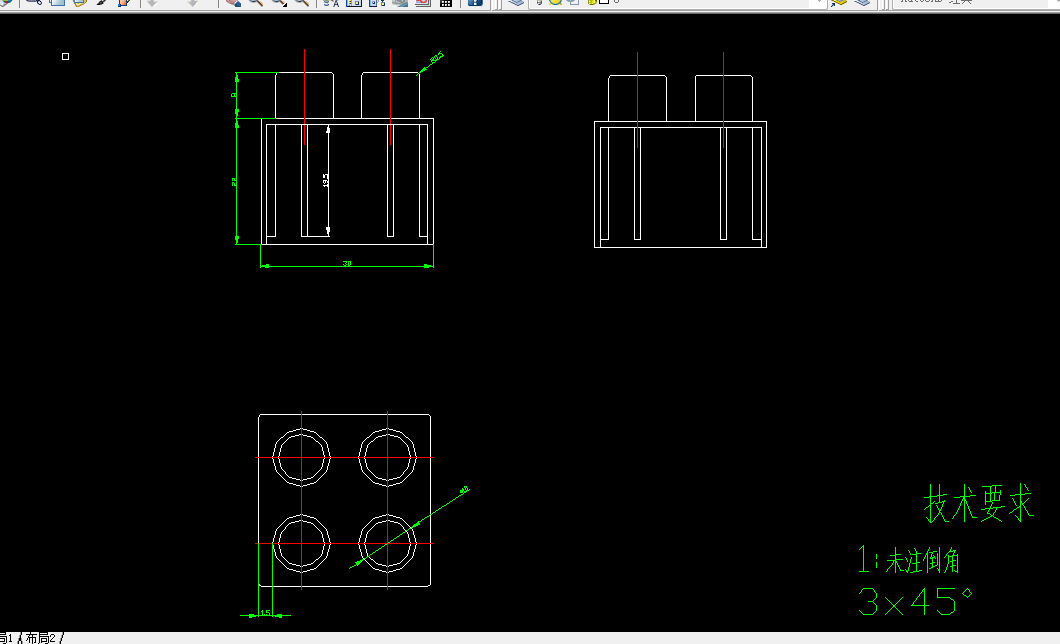Select the R0.5 radius dimension text

pyautogui.click(x=437, y=57)
